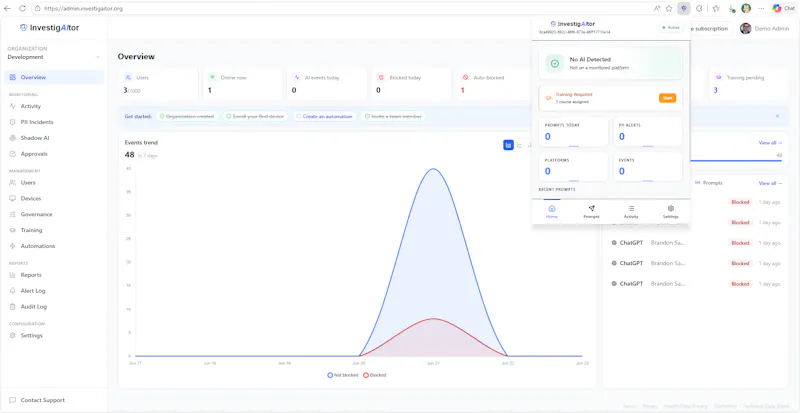Image resolution: width=800 pixels, height=413 pixels.
Task: Click the Alert Log bell icon
Action: click(13, 291)
